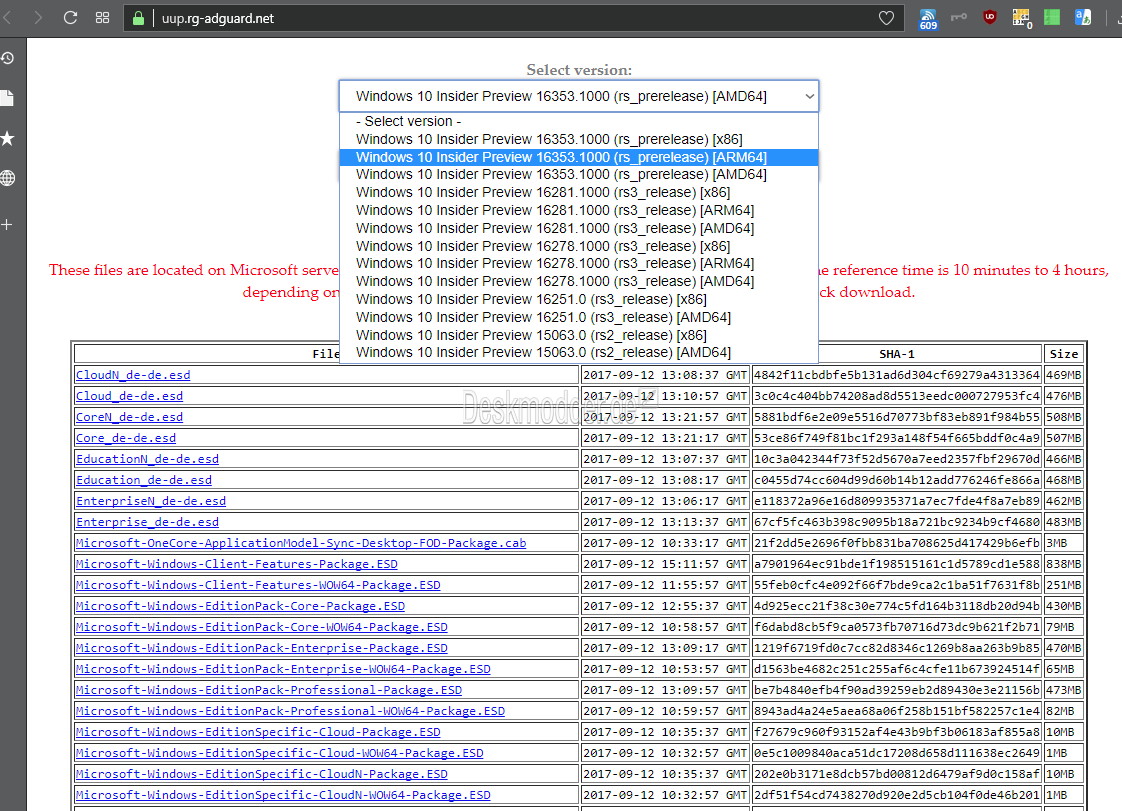Bookmark page with the heart icon

(x=886, y=18)
